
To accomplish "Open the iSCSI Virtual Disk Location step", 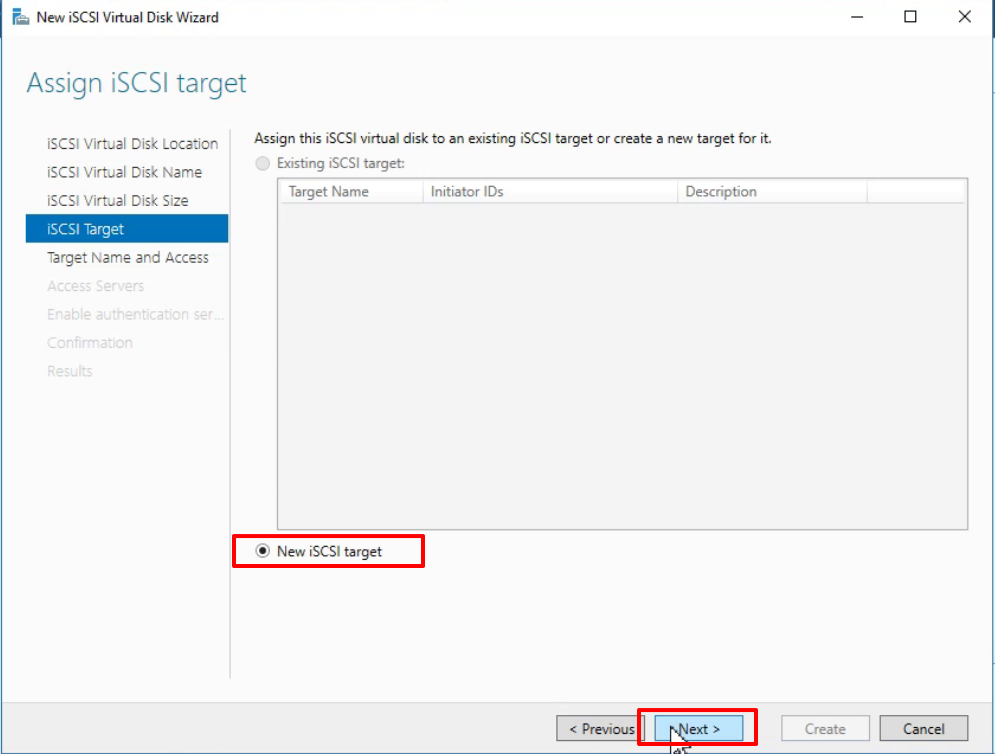I will point(132,143).
